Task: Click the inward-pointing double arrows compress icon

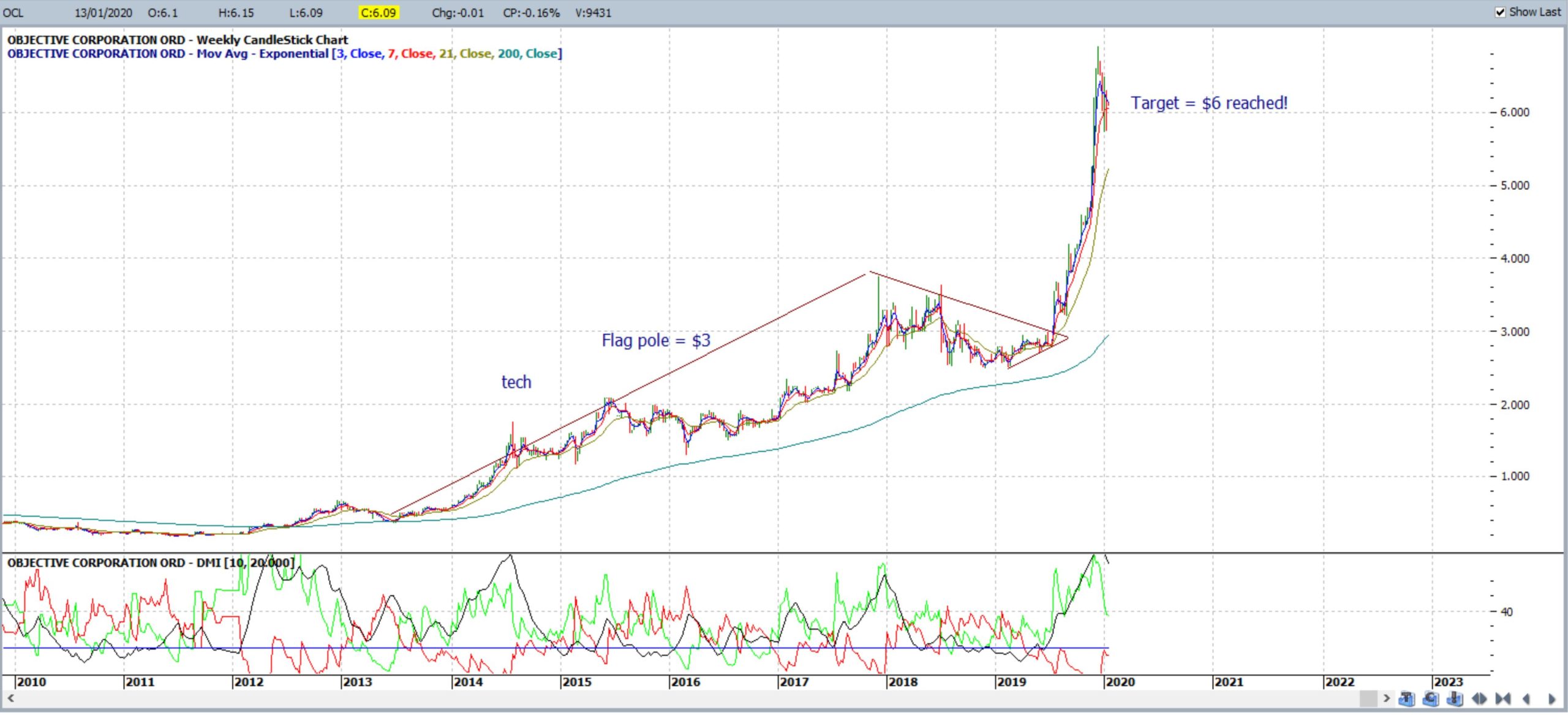Action: 1503,698
